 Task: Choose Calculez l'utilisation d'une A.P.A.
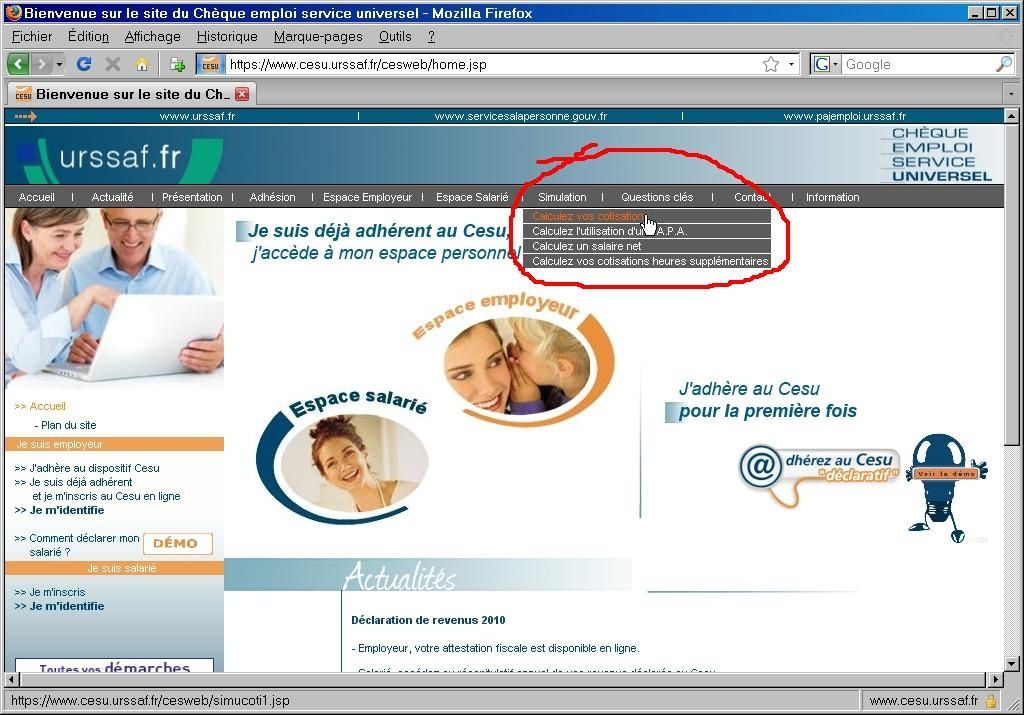[647, 231]
